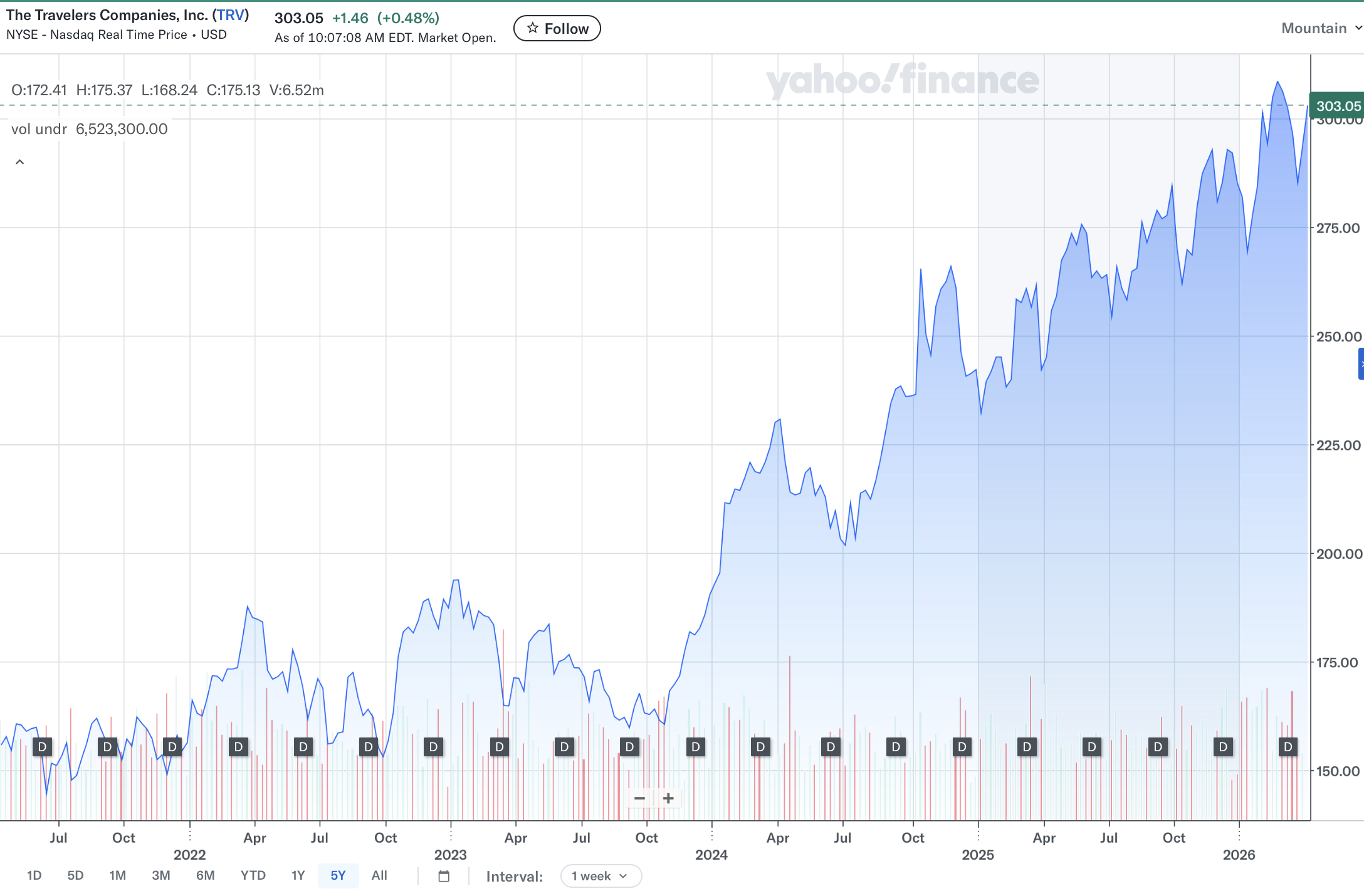Click the calendar date range icon
This screenshot has width=1364, height=896.
coord(444,876)
